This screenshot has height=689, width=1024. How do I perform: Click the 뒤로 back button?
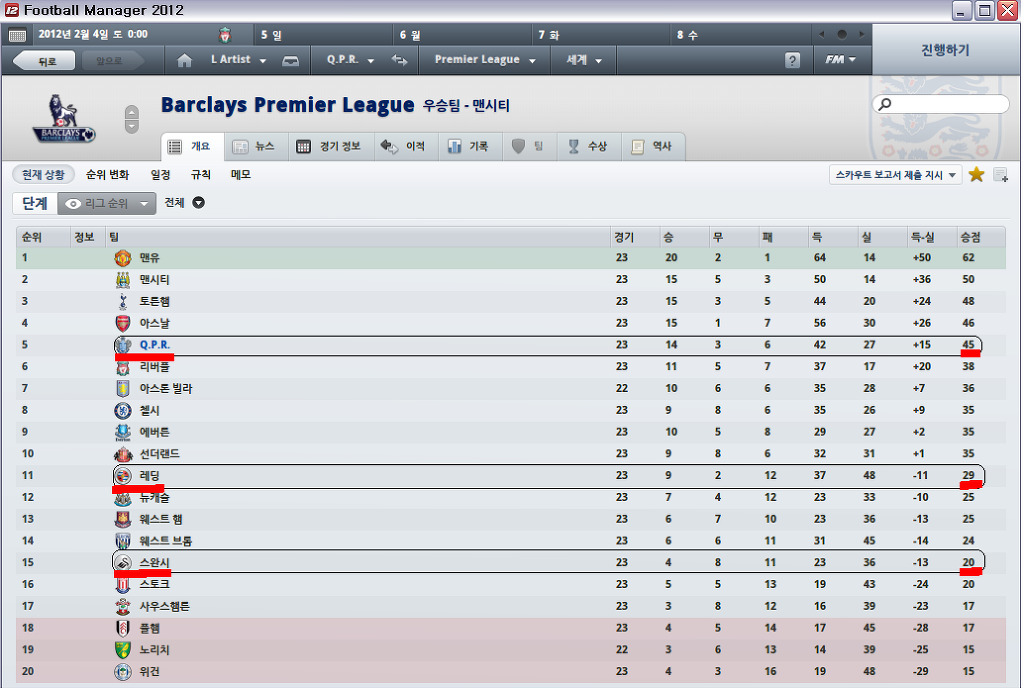click(x=48, y=61)
